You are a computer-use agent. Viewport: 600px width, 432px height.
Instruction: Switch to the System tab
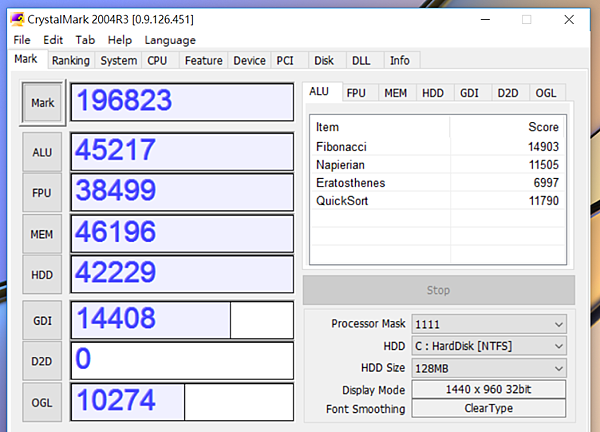coord(119,60)
